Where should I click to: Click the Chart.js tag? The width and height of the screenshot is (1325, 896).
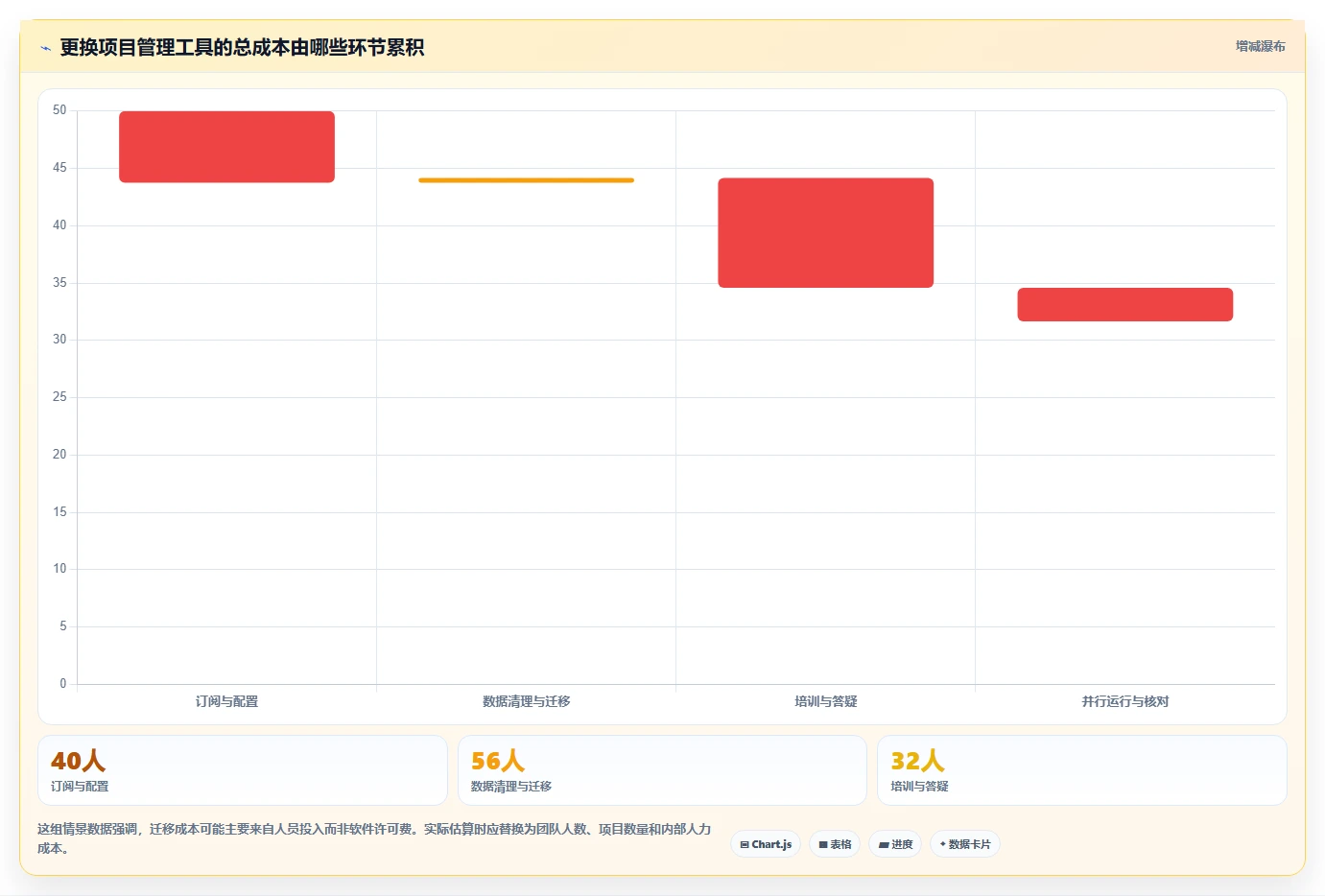click(x=766, y=844)
